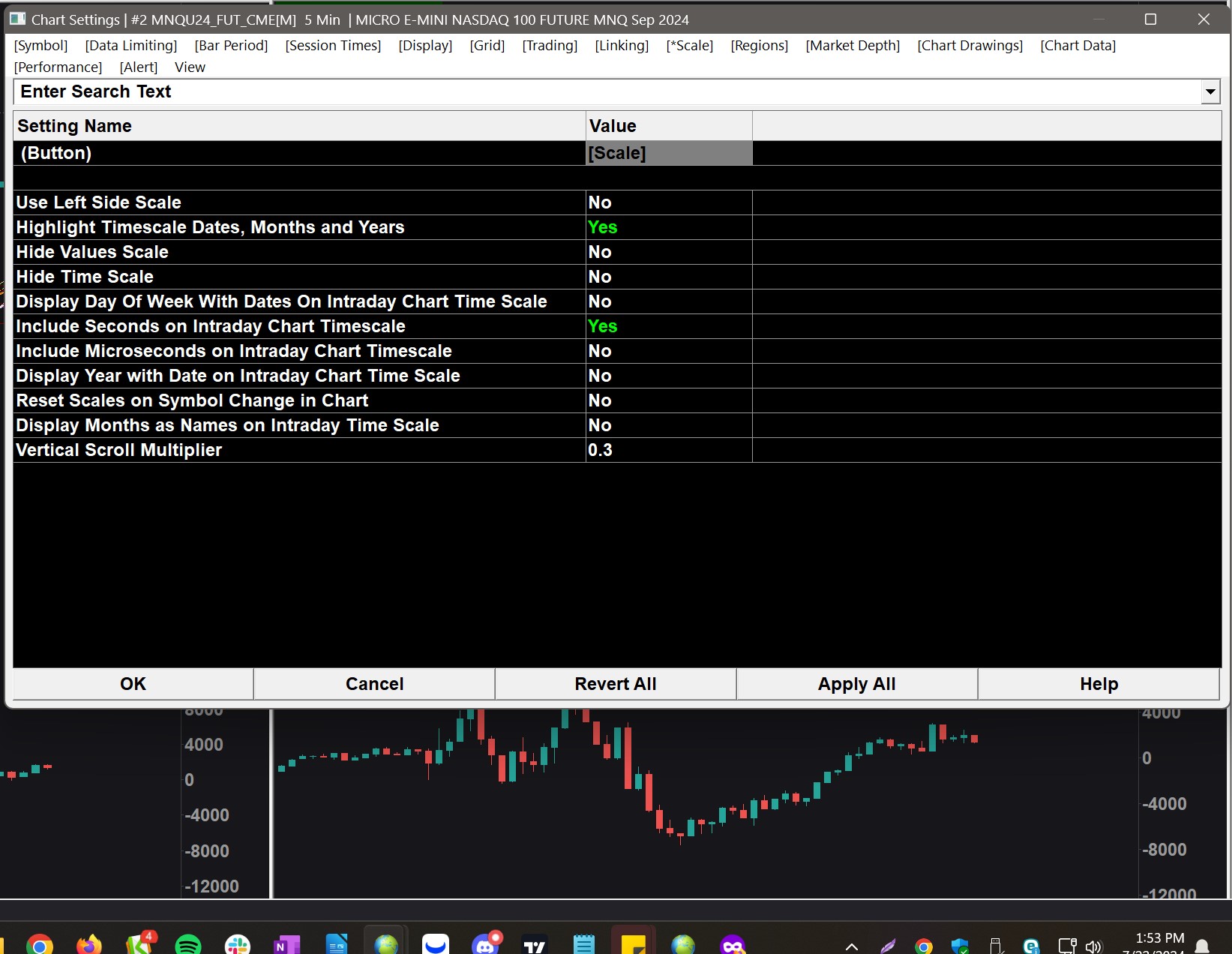1232x954 pixels.
Task: Open Google Chrome from the taskbar
Action: coord(40,944)
